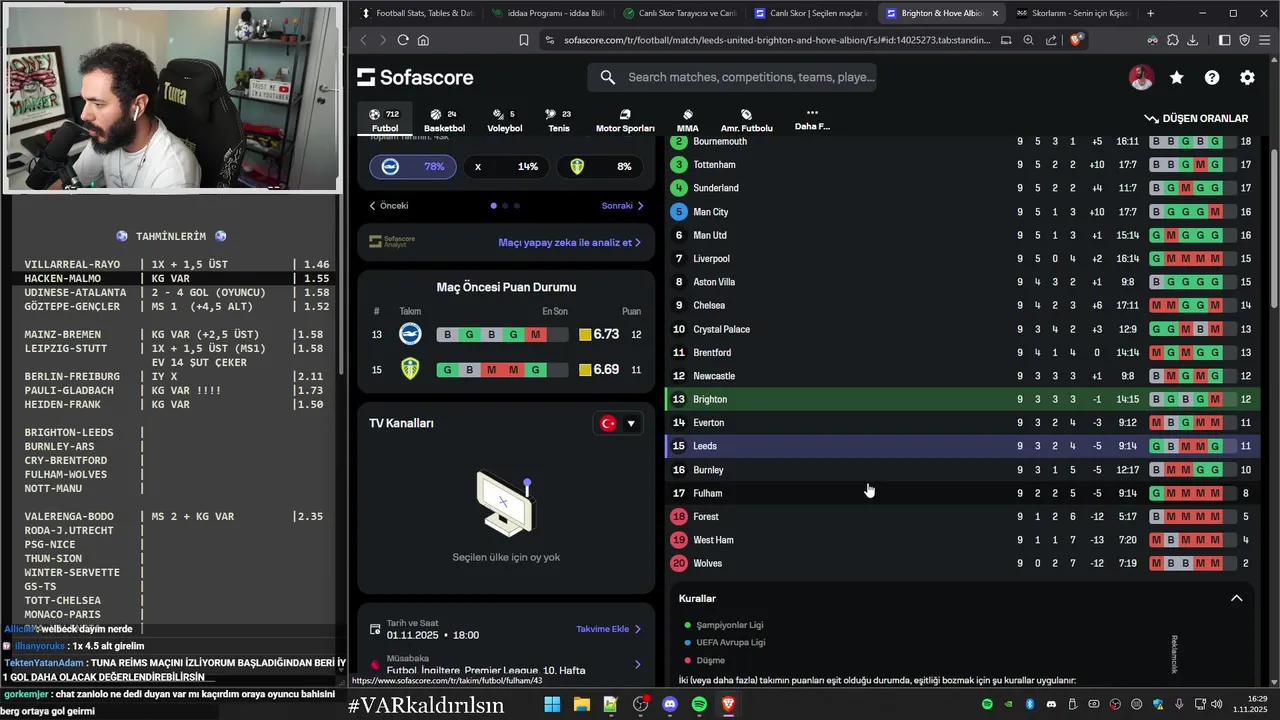This screenshot has height=720, width=1280.
Task: Open Discord from taskbar
Action: coord(670,705)
